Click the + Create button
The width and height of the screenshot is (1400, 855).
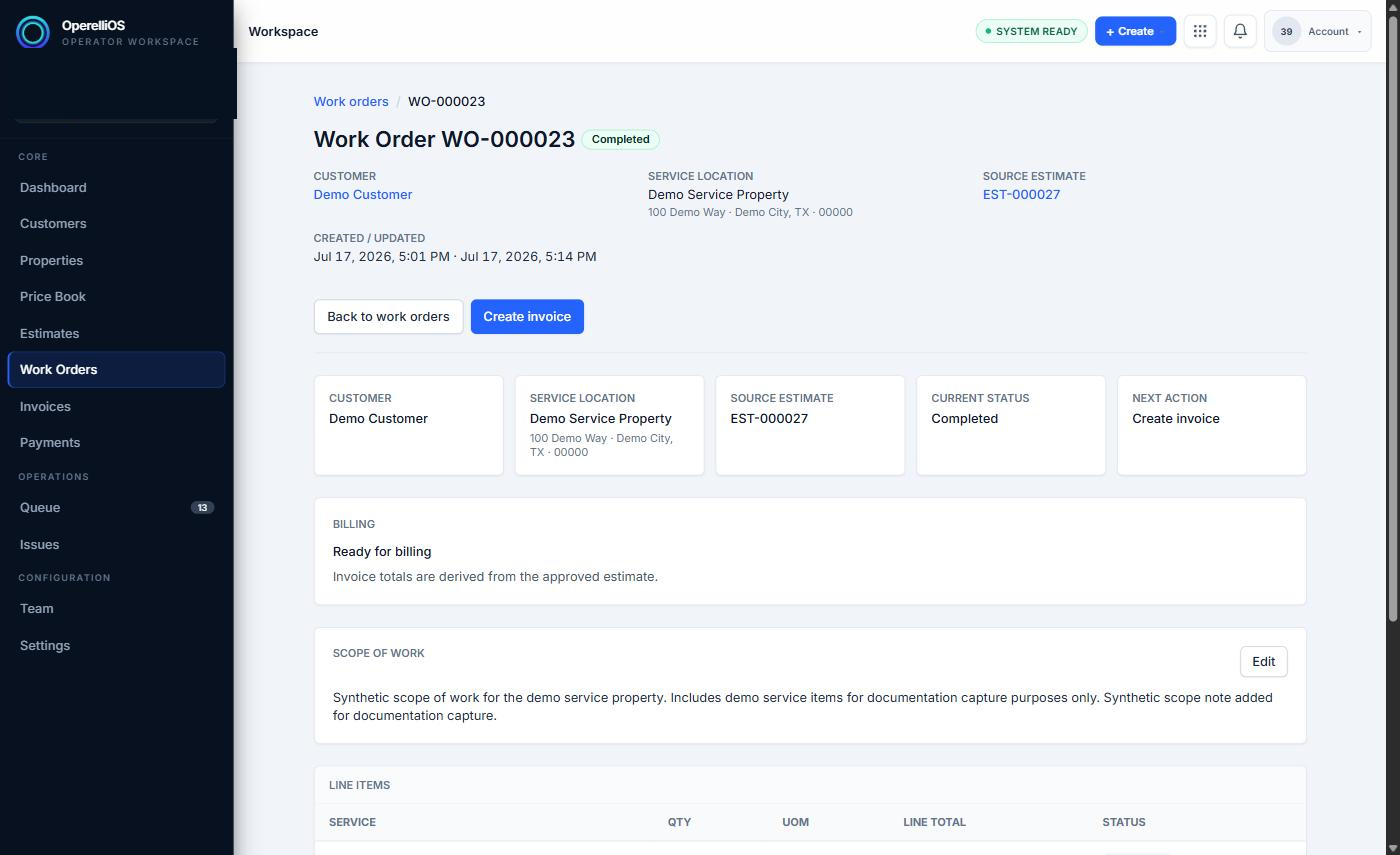[1135, 31]
